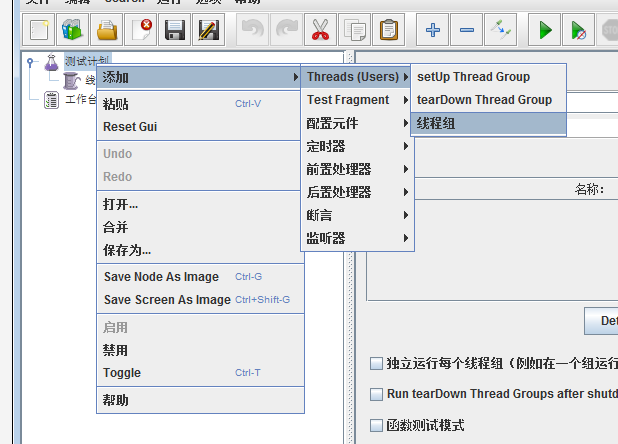Choose 保存为... menu entry

200,250
